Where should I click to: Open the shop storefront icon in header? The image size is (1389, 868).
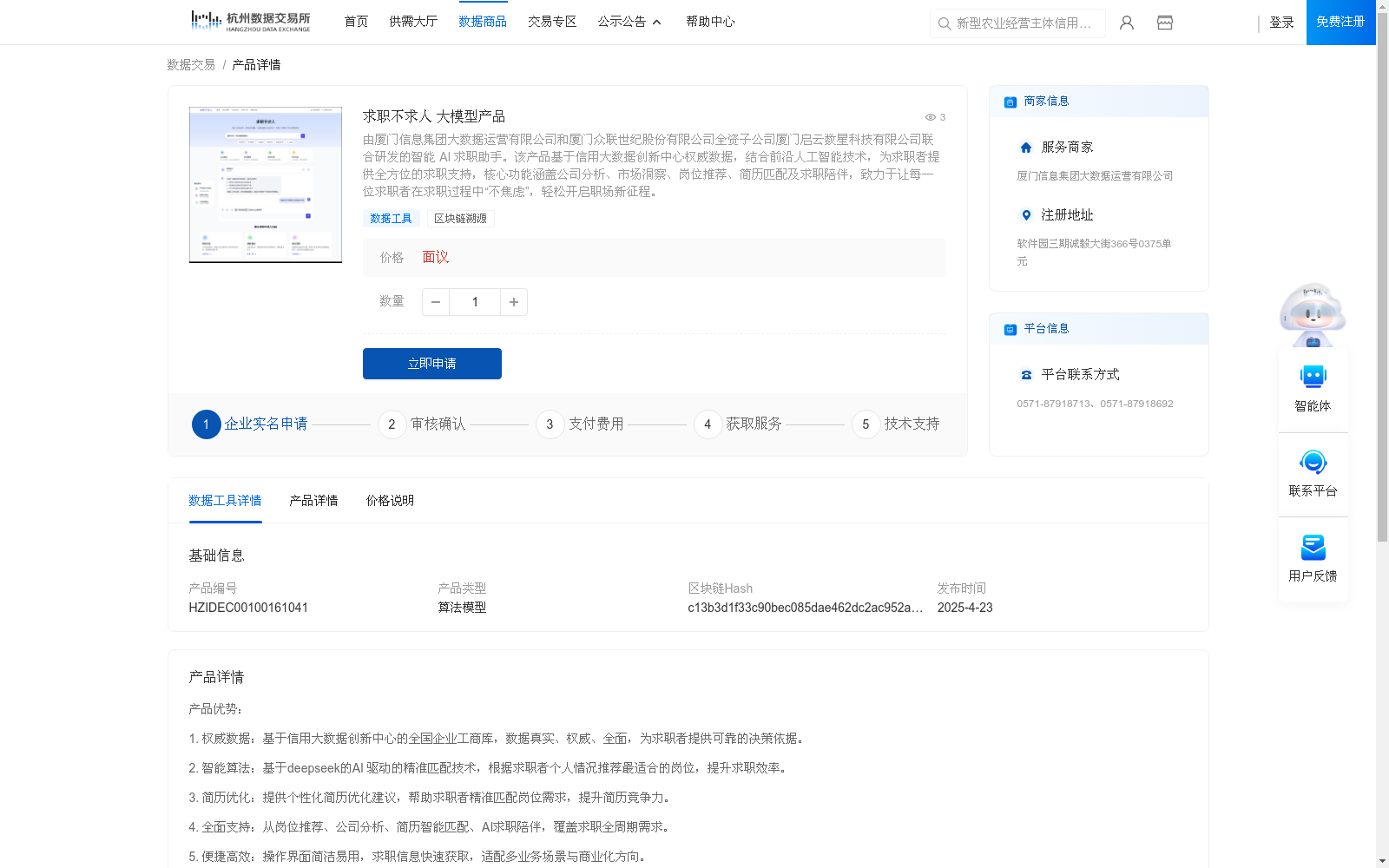click(1165, 23)
